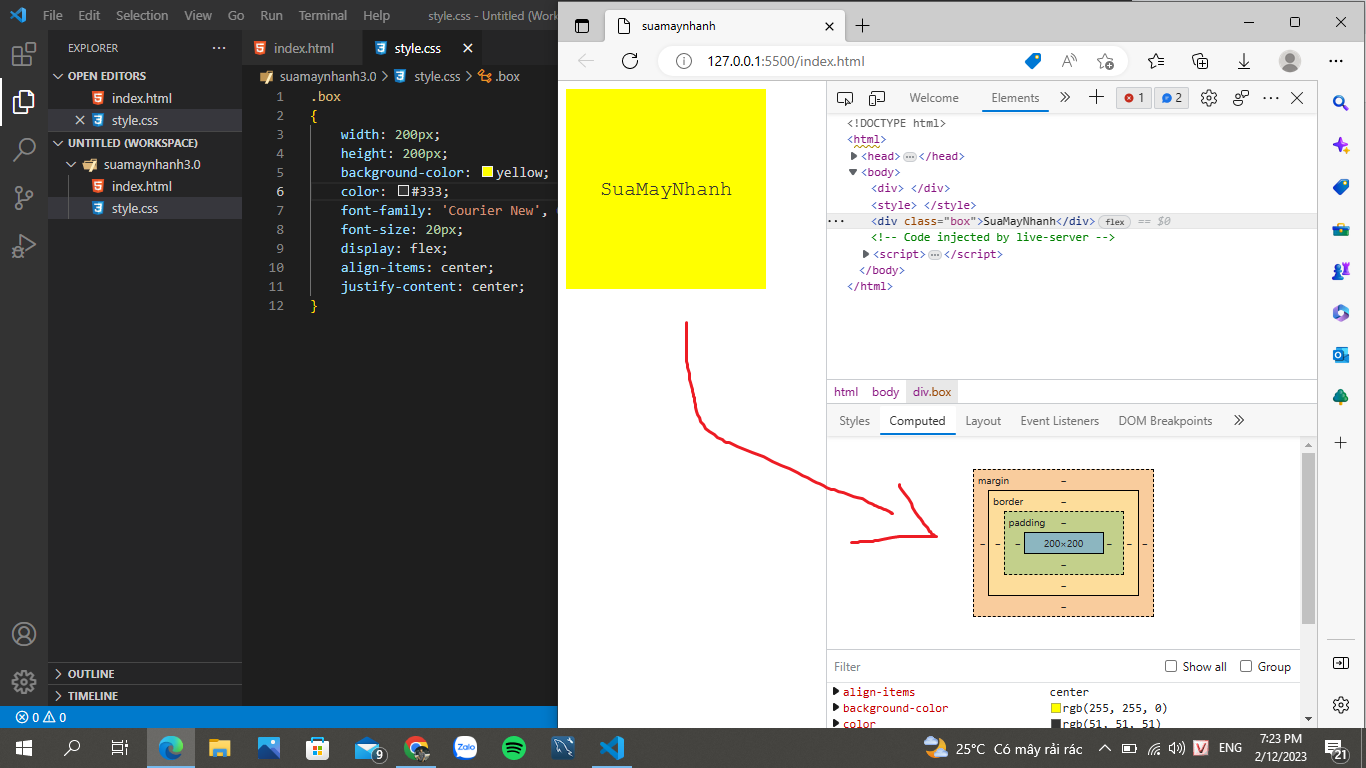The width and height of the screenshot is (1366, 768).
Task: Toggle device emulation in DevTools
Action: click(877, 98)
